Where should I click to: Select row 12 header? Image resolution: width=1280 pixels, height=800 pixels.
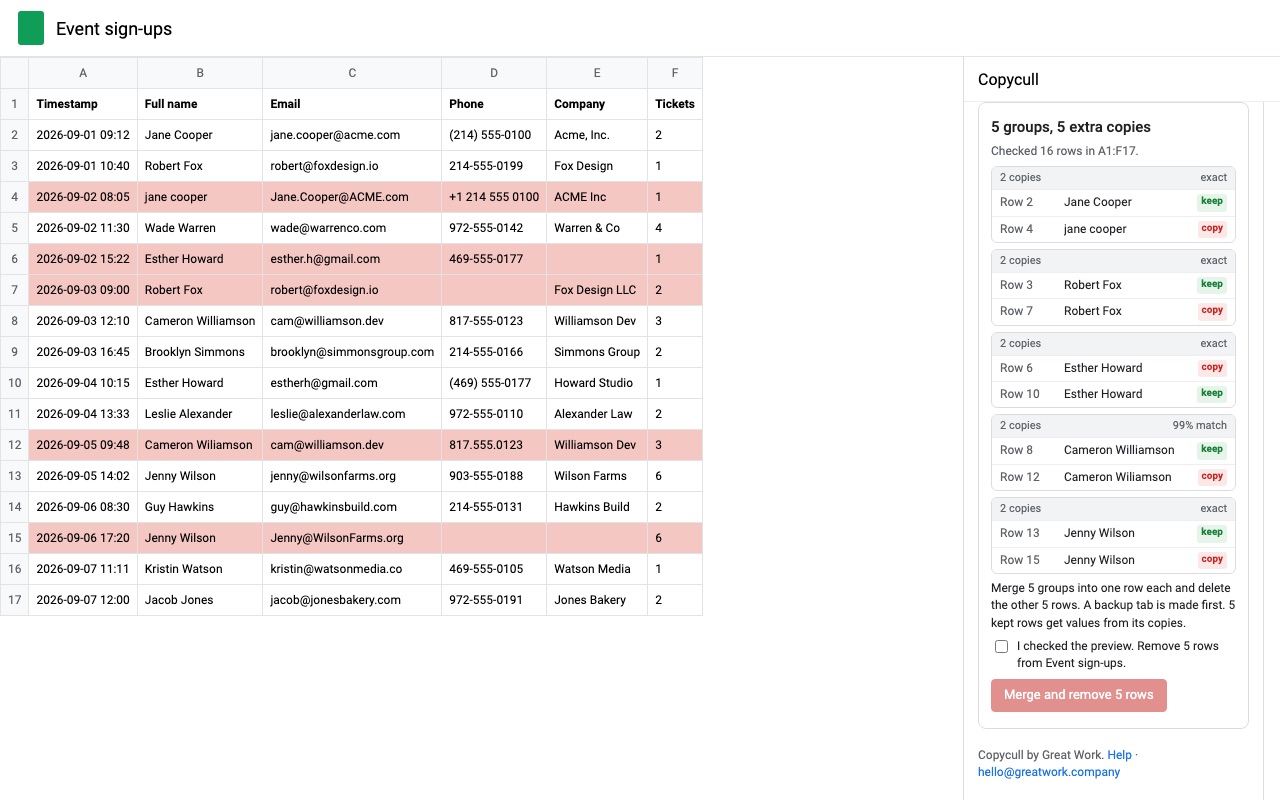[15, 445]
